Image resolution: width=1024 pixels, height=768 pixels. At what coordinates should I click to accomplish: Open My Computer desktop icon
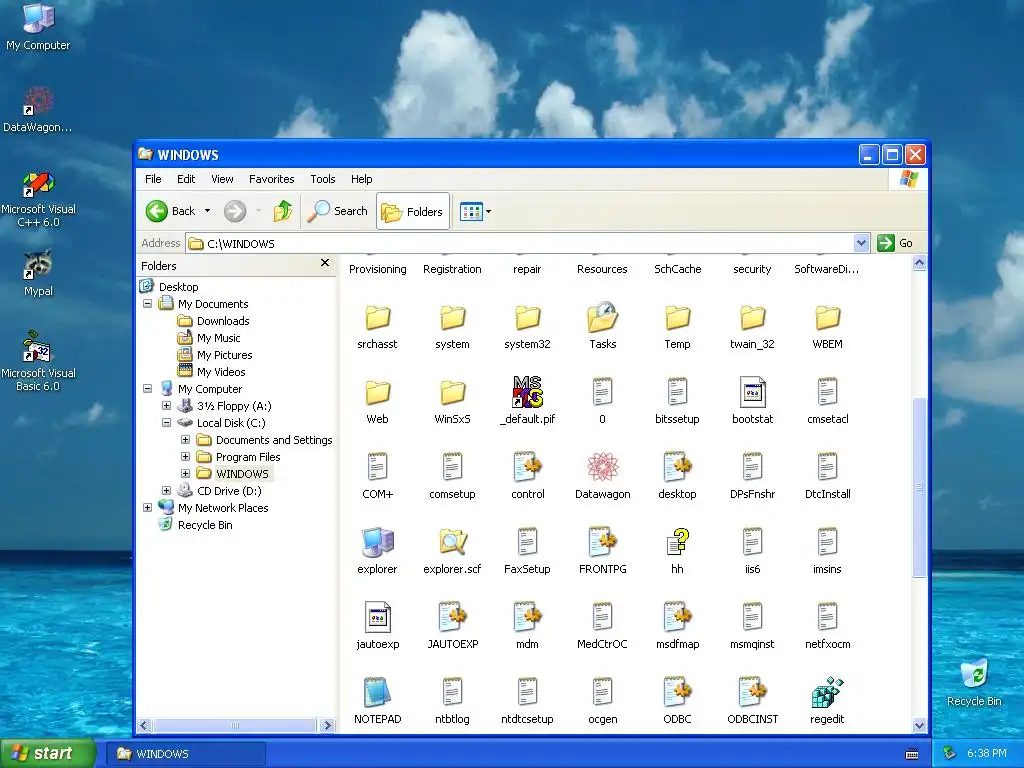pos(38,27)
